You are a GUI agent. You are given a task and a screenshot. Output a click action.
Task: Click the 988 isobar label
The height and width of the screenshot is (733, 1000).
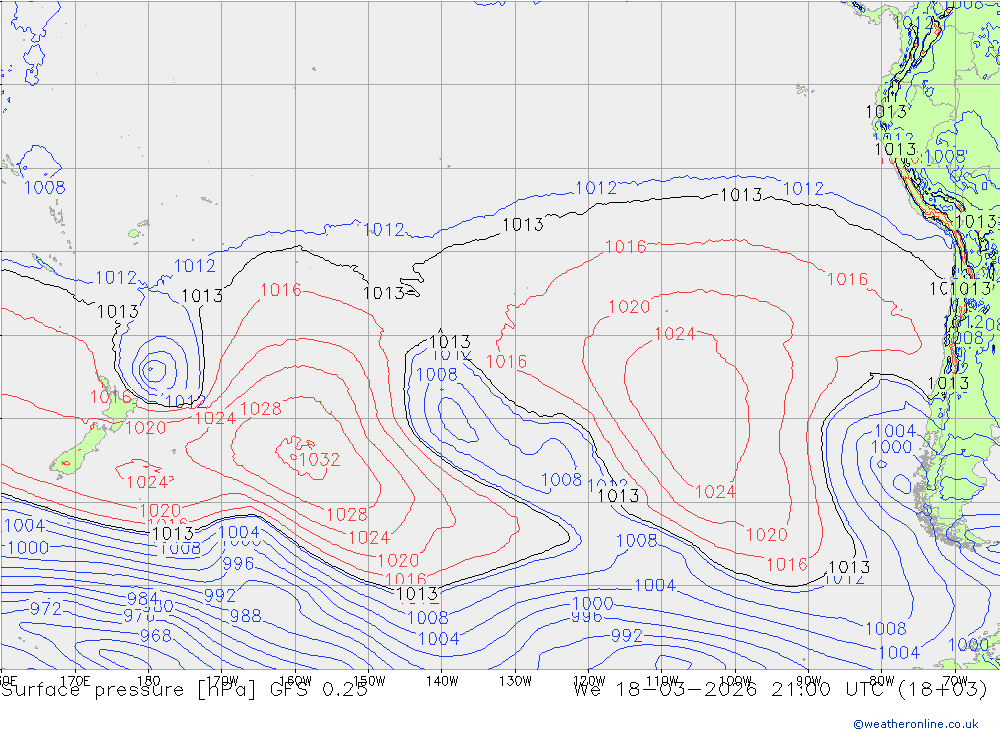point(246,616)
